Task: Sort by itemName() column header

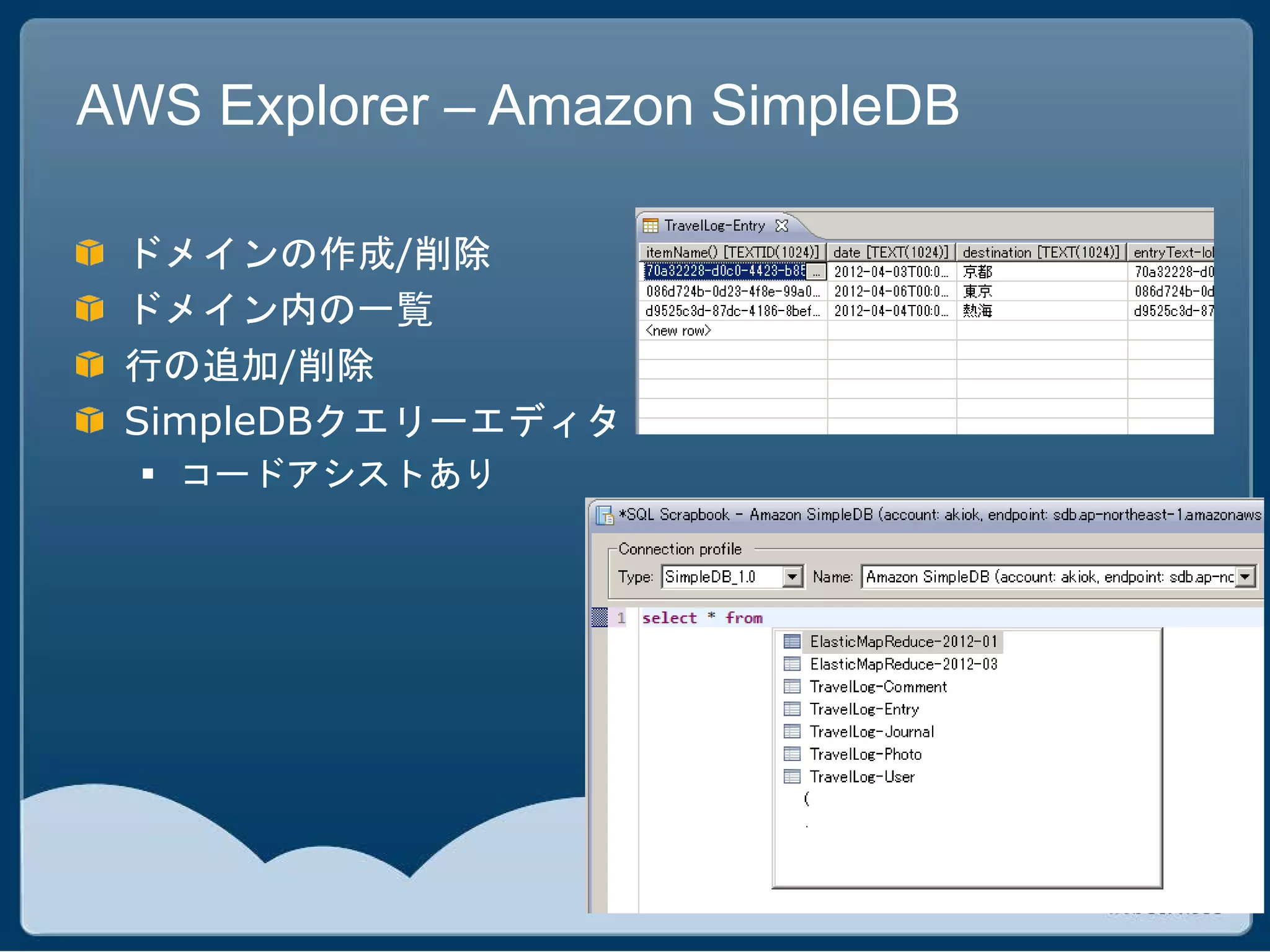Action: pos(733,252)
